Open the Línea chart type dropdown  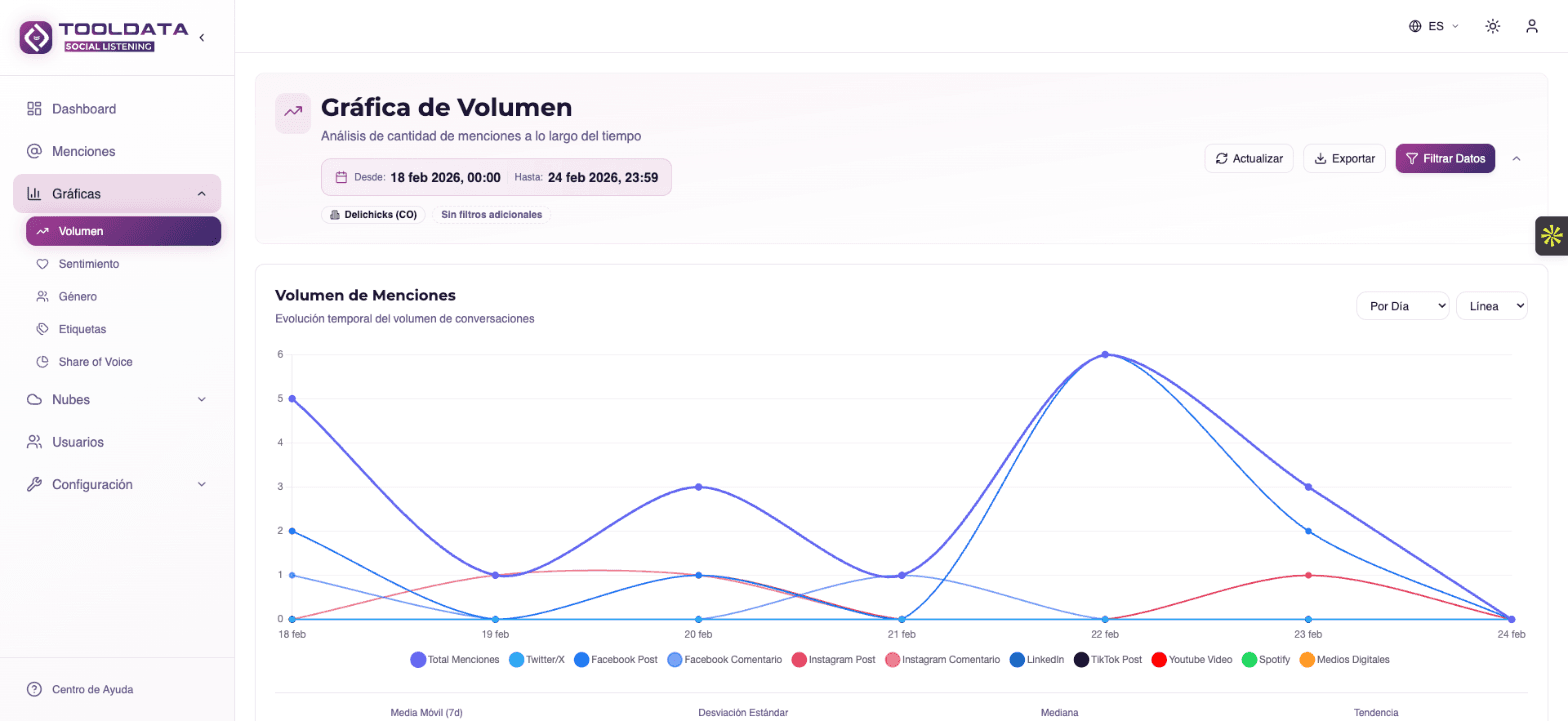click(1491, 306)
